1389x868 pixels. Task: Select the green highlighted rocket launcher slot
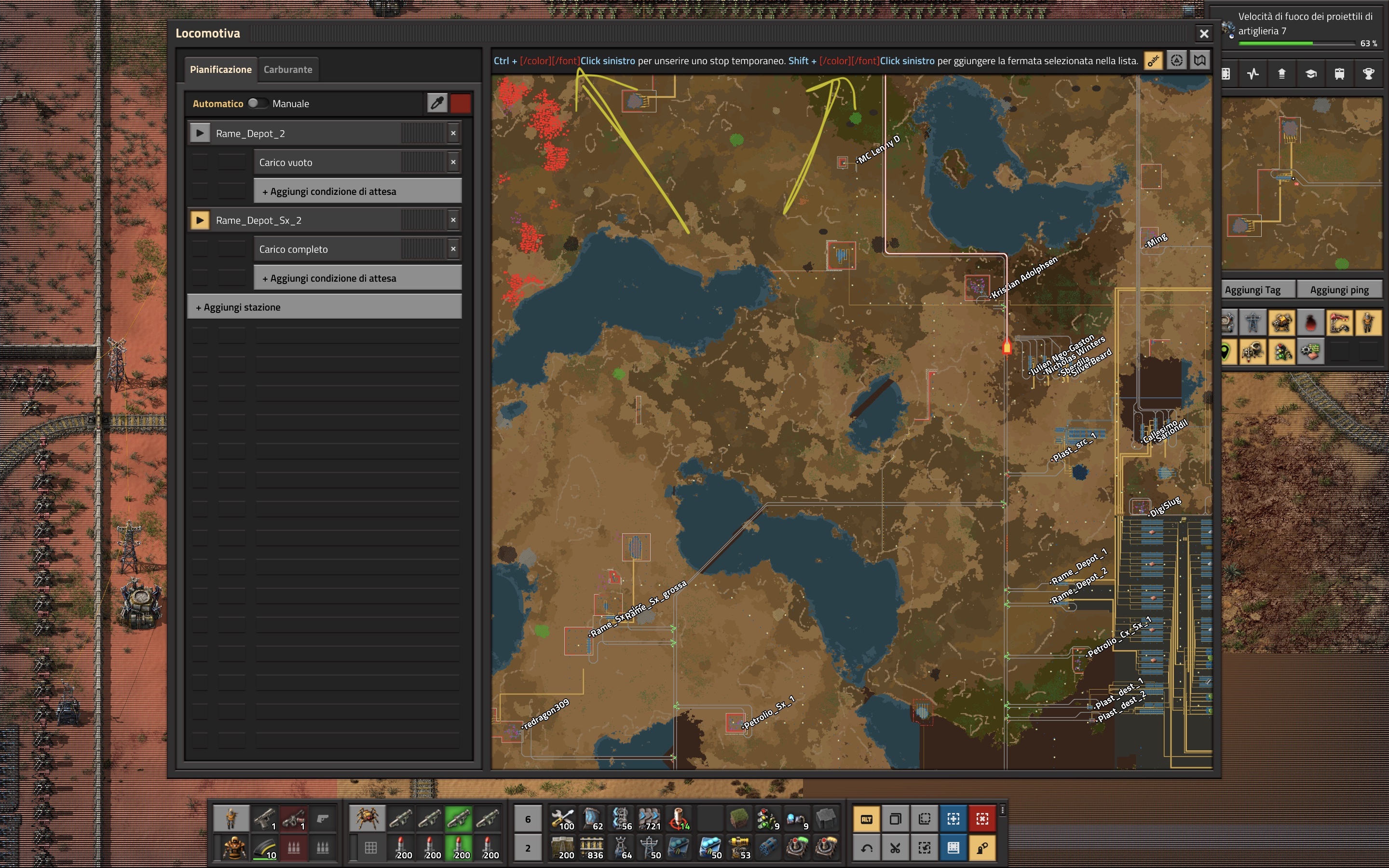pos(459,819)
